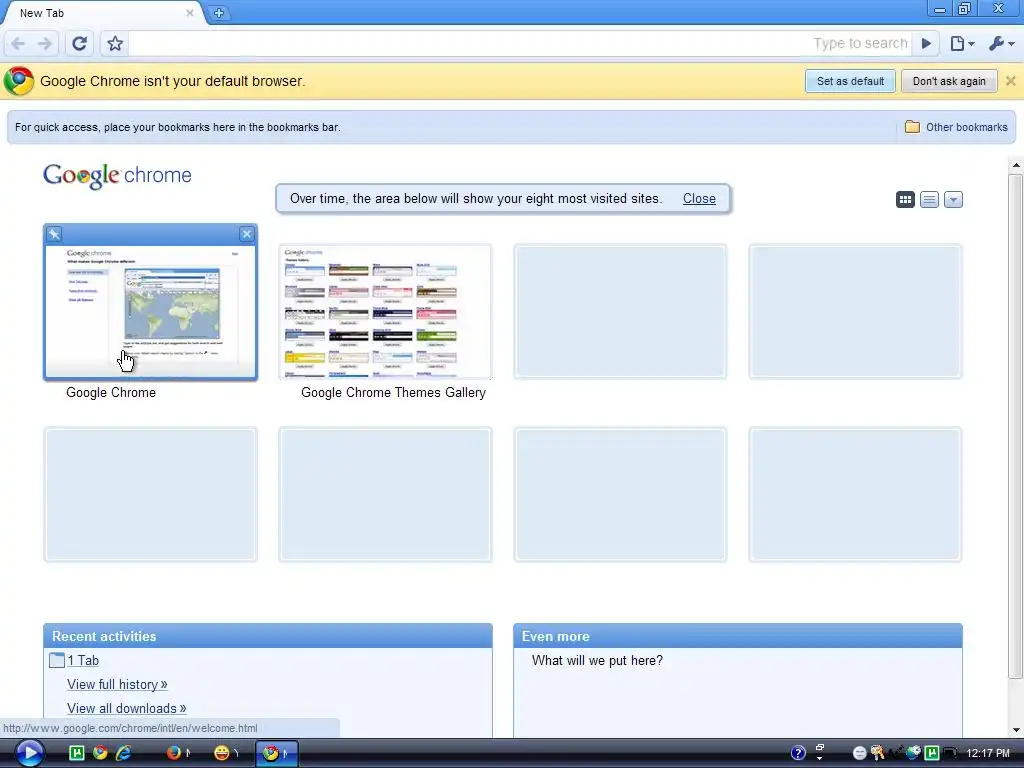
Task: Click the Even more header
Action: (x=738, y=636)
